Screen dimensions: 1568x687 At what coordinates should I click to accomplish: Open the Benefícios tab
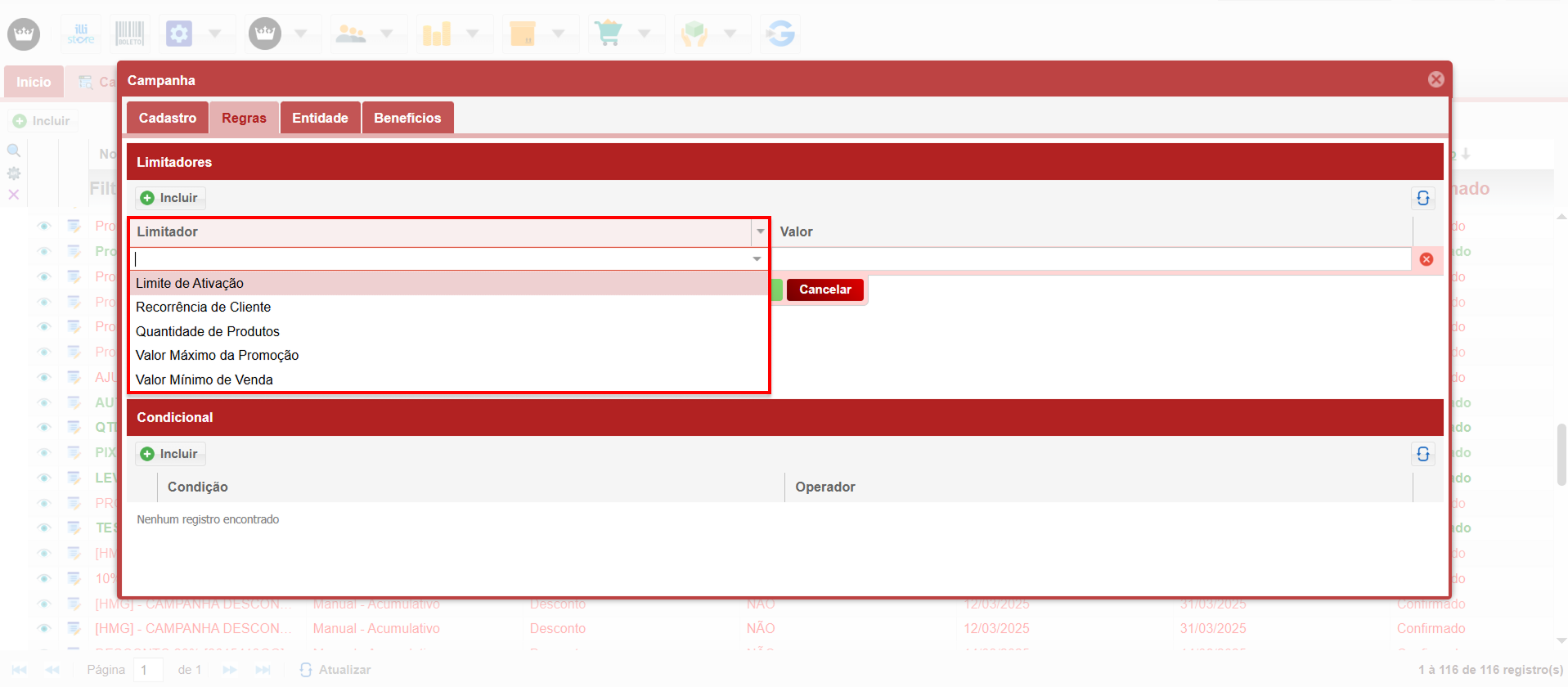coord(407,118)
